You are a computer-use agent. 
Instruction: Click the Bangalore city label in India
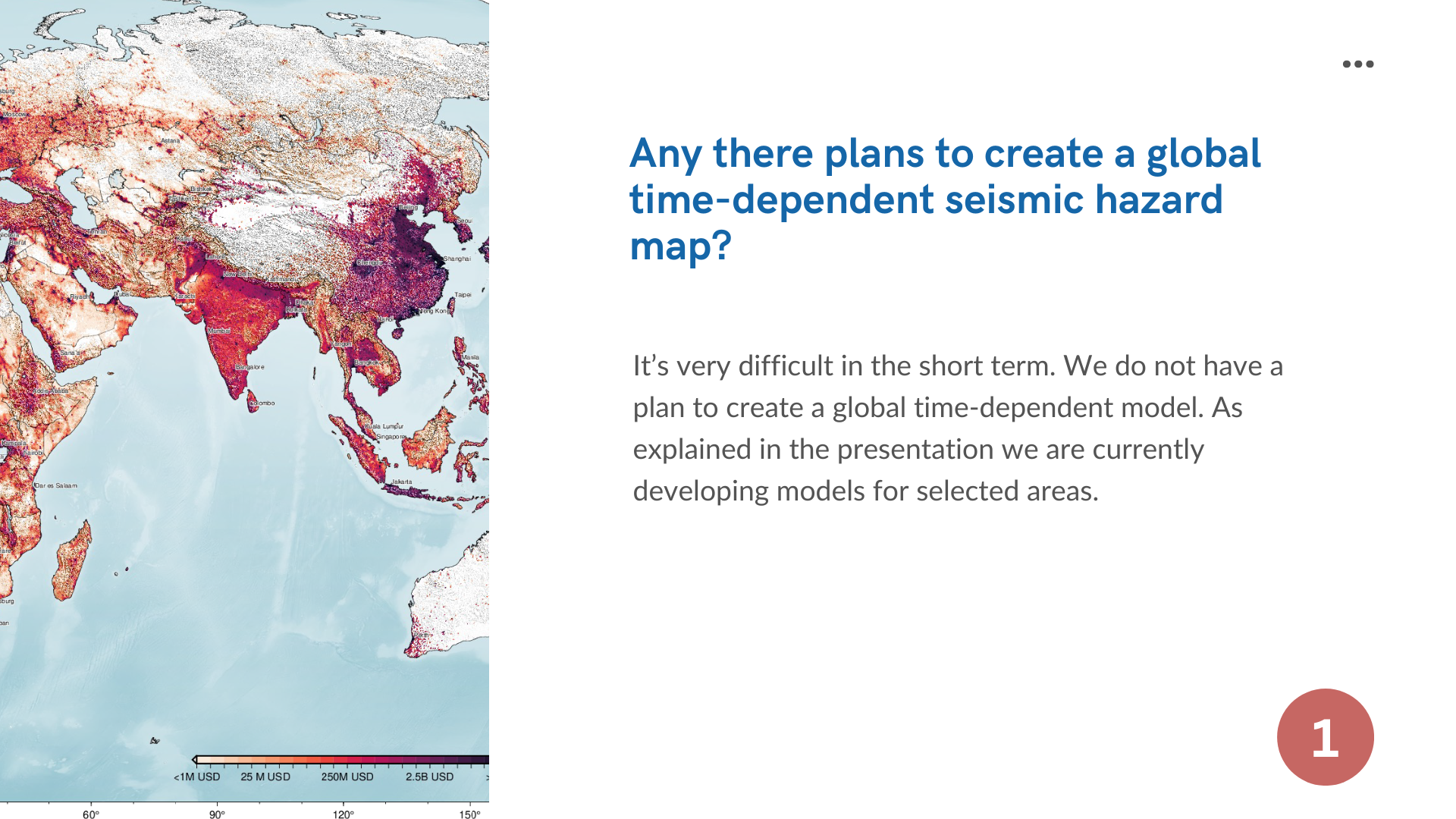coord(250,367)
